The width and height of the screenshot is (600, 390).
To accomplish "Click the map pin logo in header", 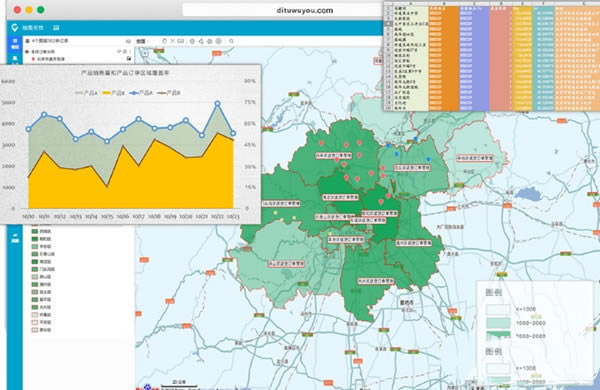I will (15, 28).
